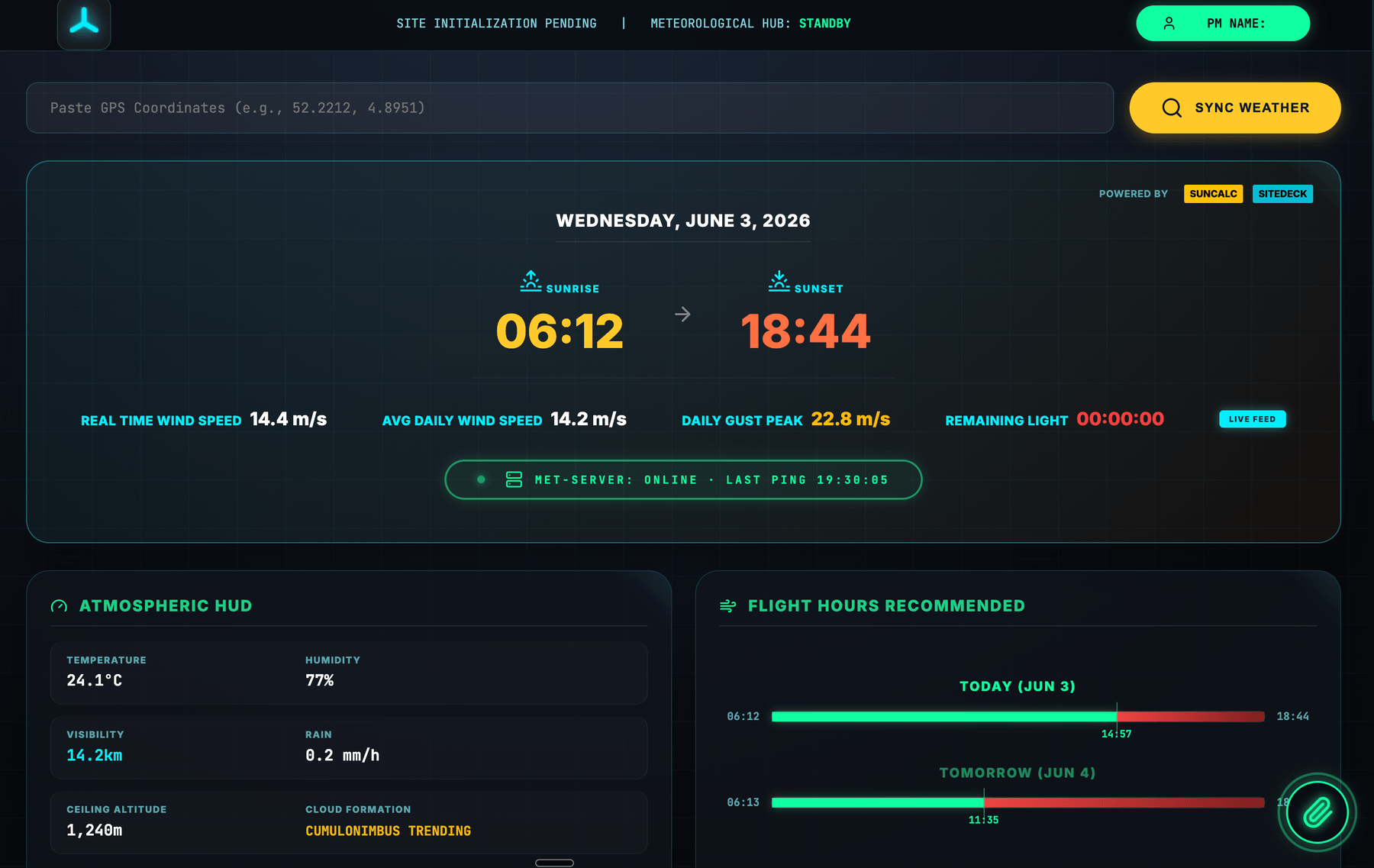Click the magnifier icon in Sync Weather

(x=1172, y=108)
